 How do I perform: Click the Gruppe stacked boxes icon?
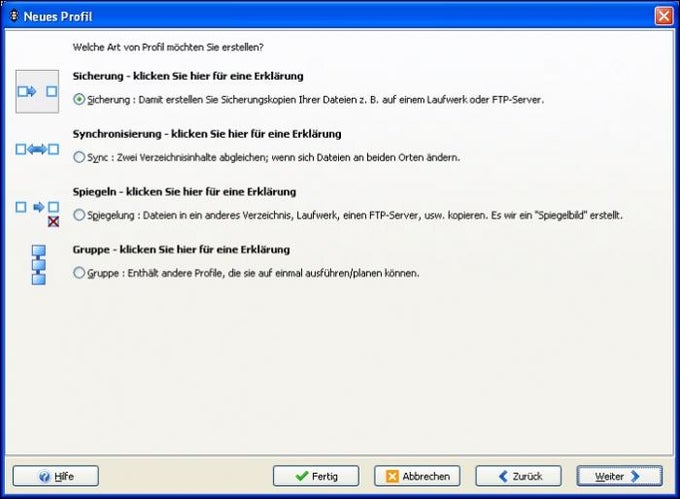click(x=39, y=265)
